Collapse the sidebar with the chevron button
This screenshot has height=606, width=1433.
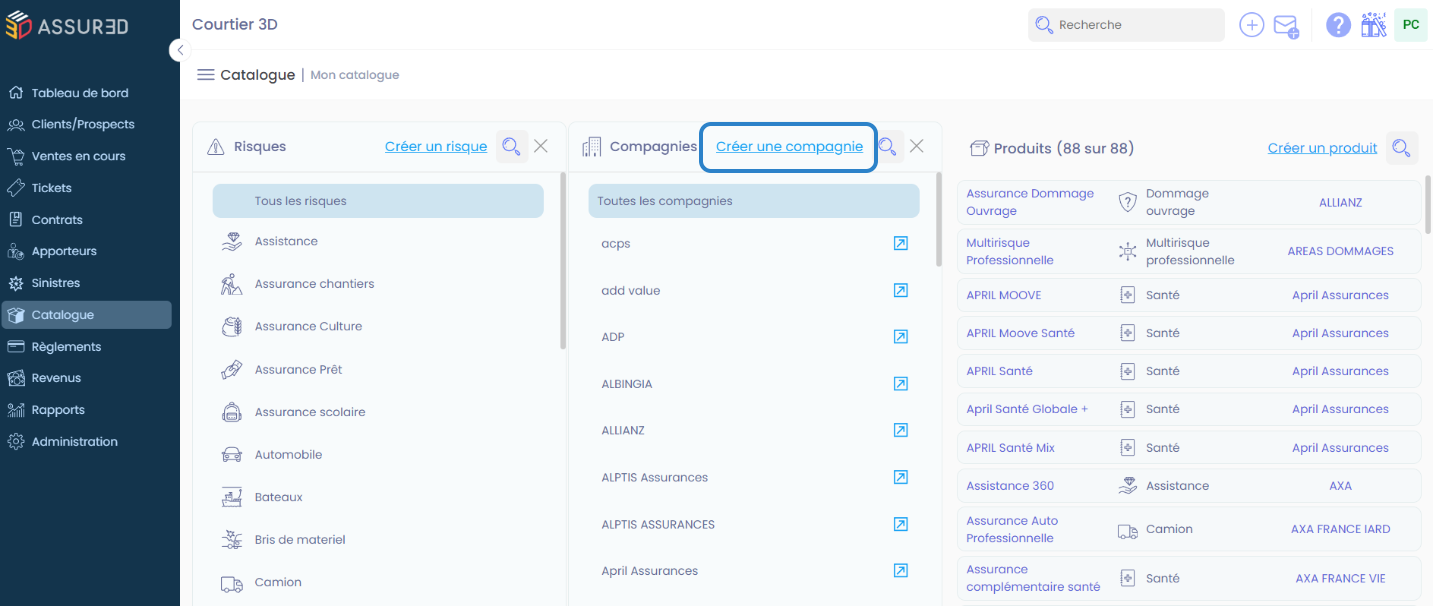[x=179, y=50]
